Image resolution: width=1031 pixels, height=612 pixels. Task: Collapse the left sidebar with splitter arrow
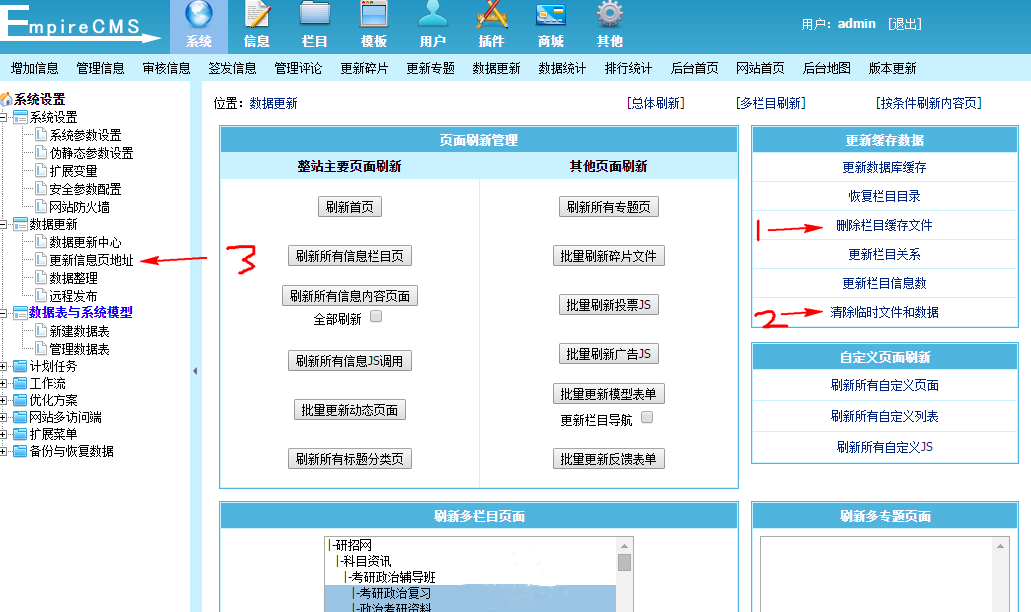point(195,371)
